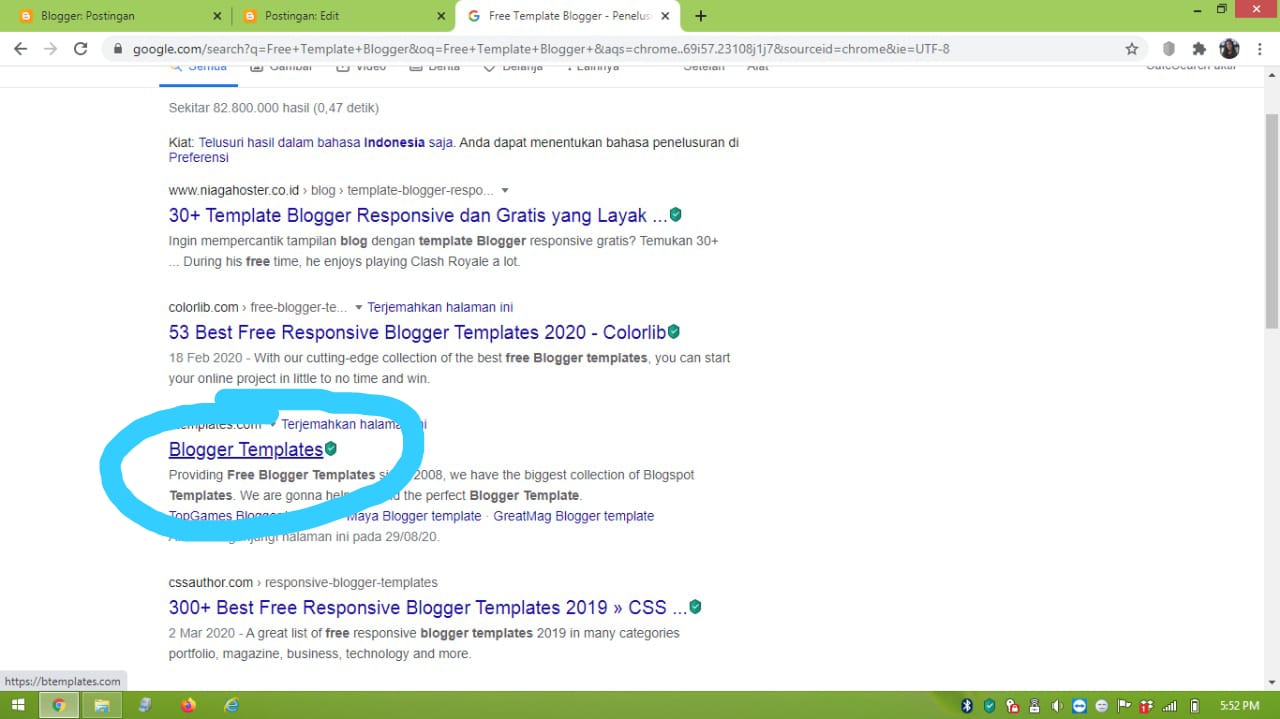1280x719 pixels.
Task: Close the Blogger: Postingan tab
Action: tap(218, 16)
